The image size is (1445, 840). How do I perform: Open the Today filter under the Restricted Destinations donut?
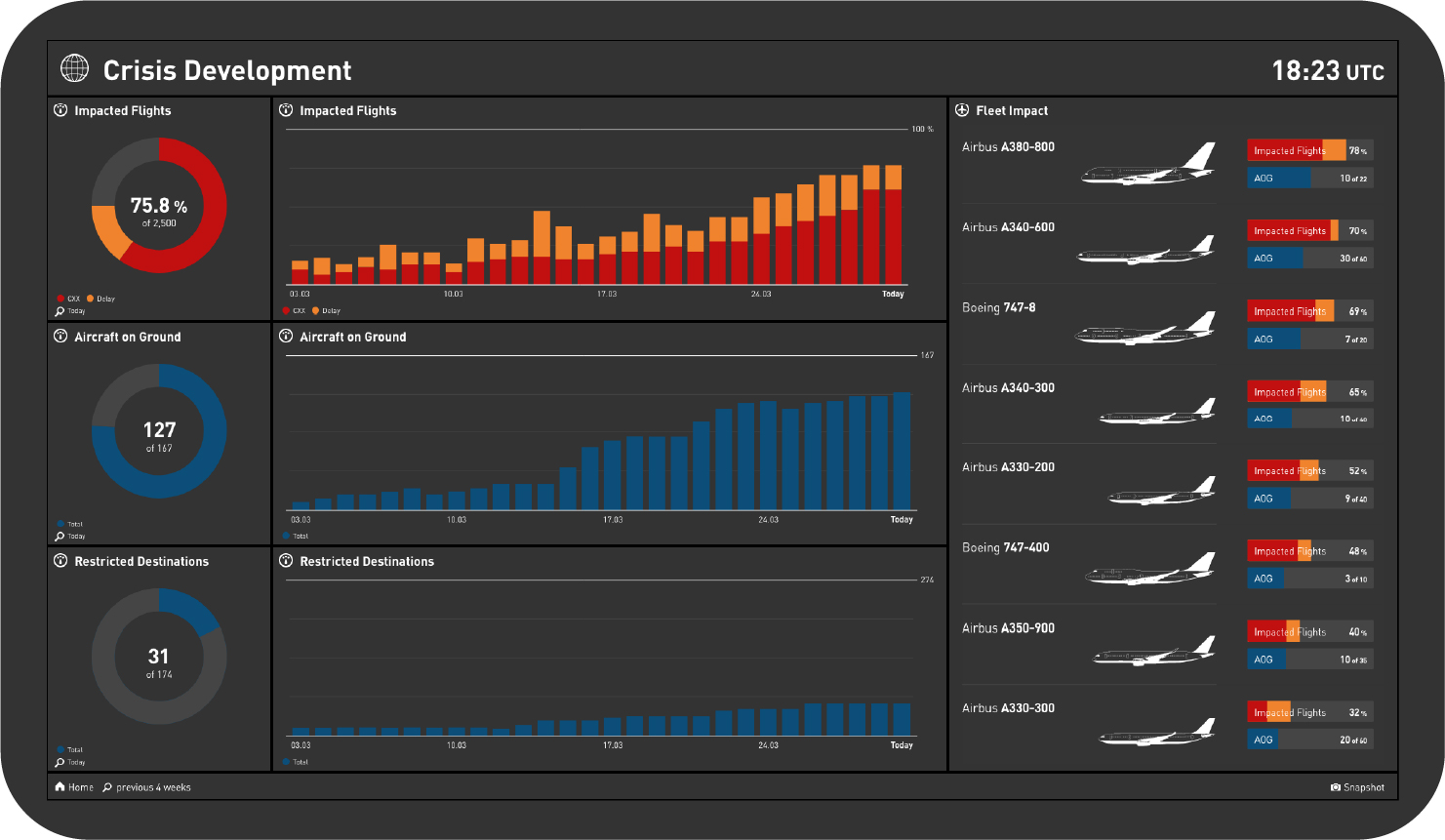tap(71, 762)
